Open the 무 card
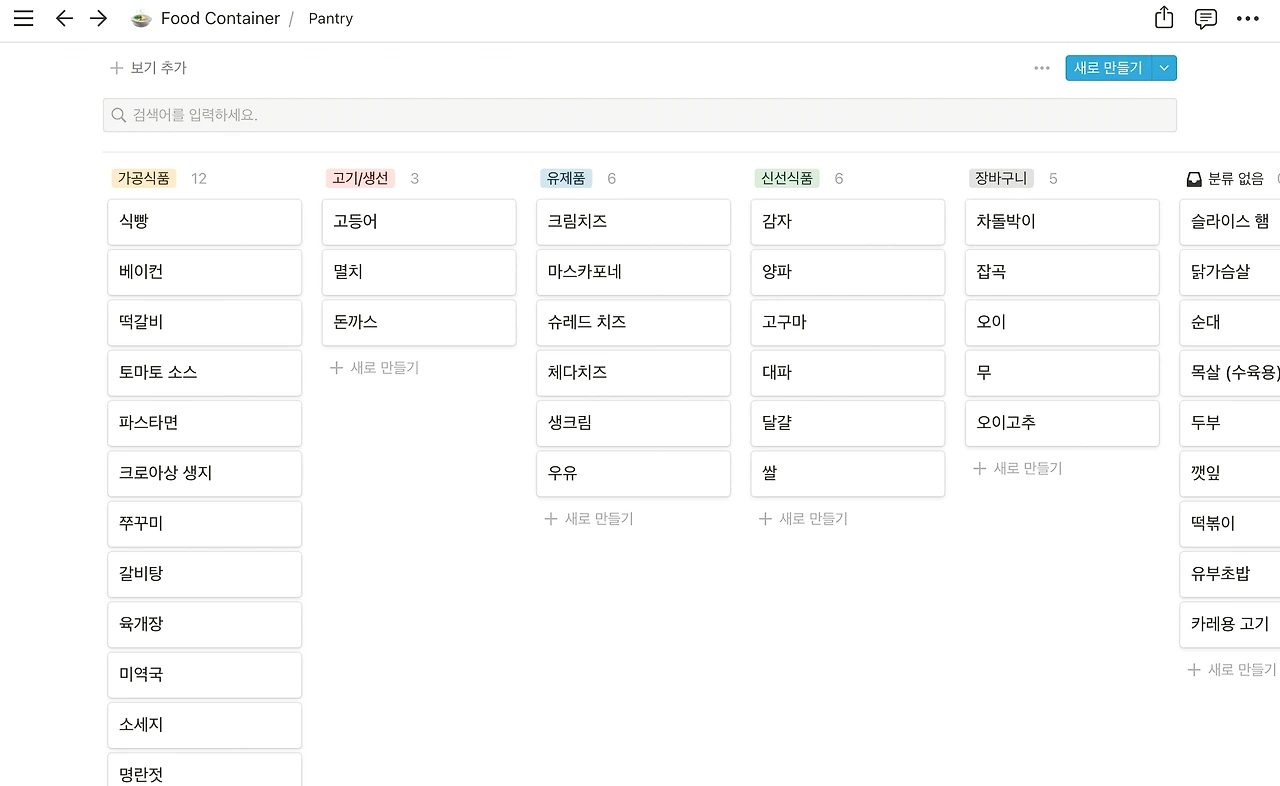The height and width of the screenshot is (786, 1280). pos(1062,372)
